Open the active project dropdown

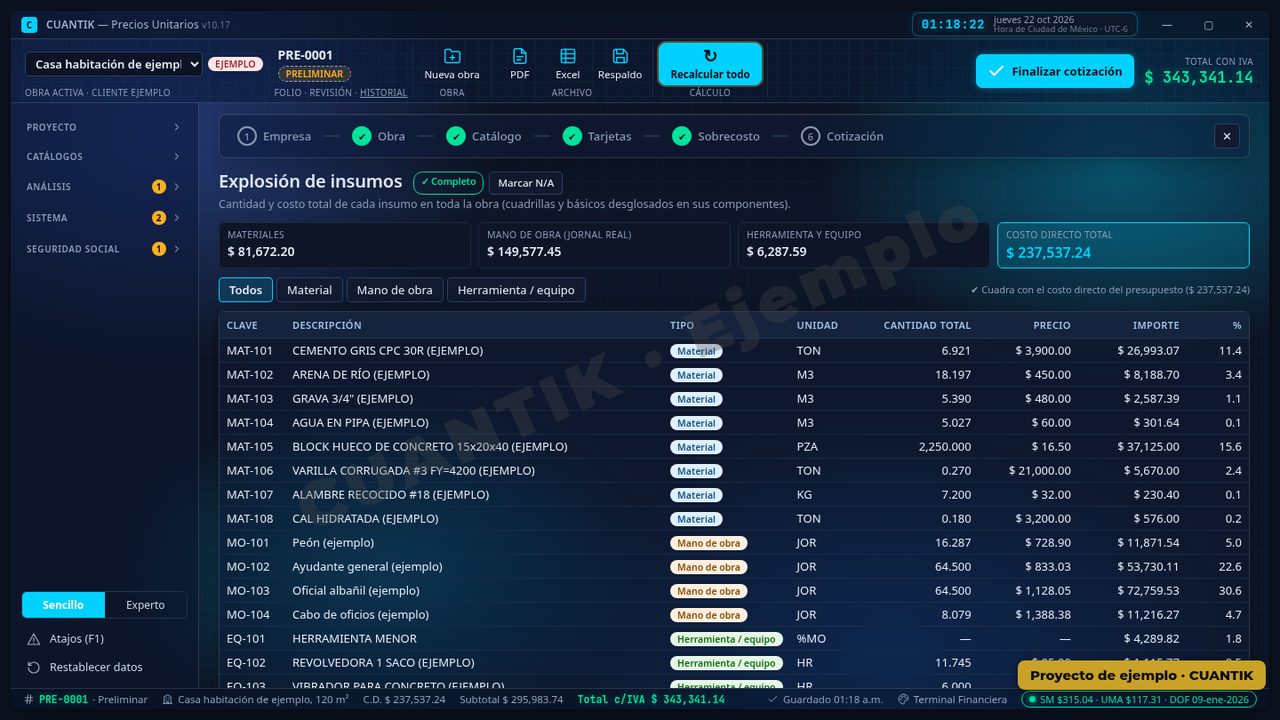click(x=113, y=64)
